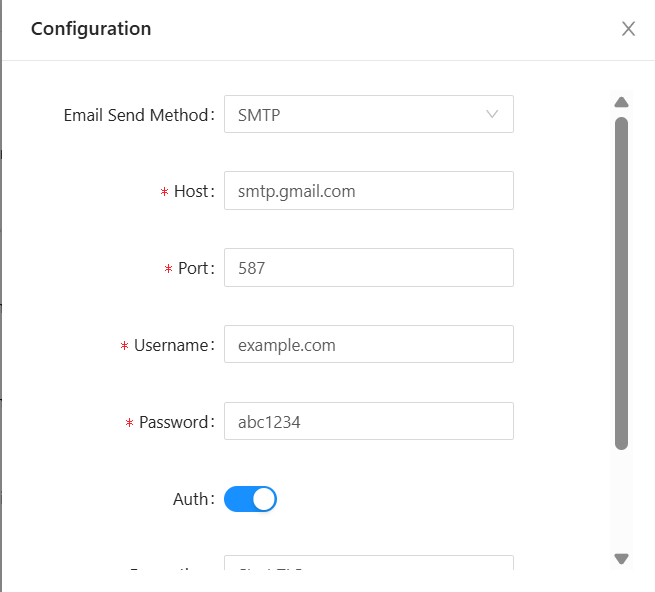Click the scrollbar track below the thumb
The image size is (655, 592).
[621, 500]
